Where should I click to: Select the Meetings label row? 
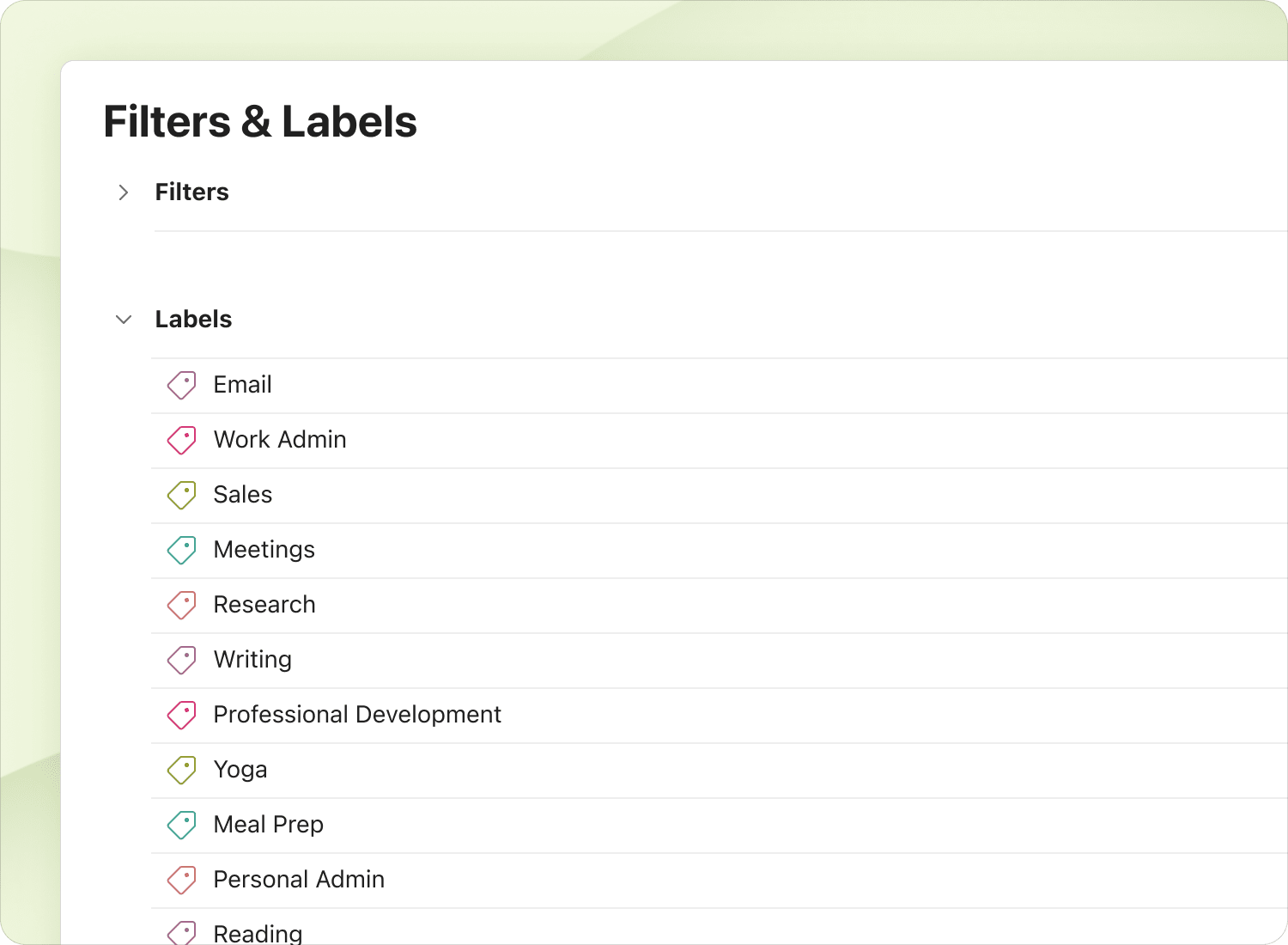tap(264, 550)
